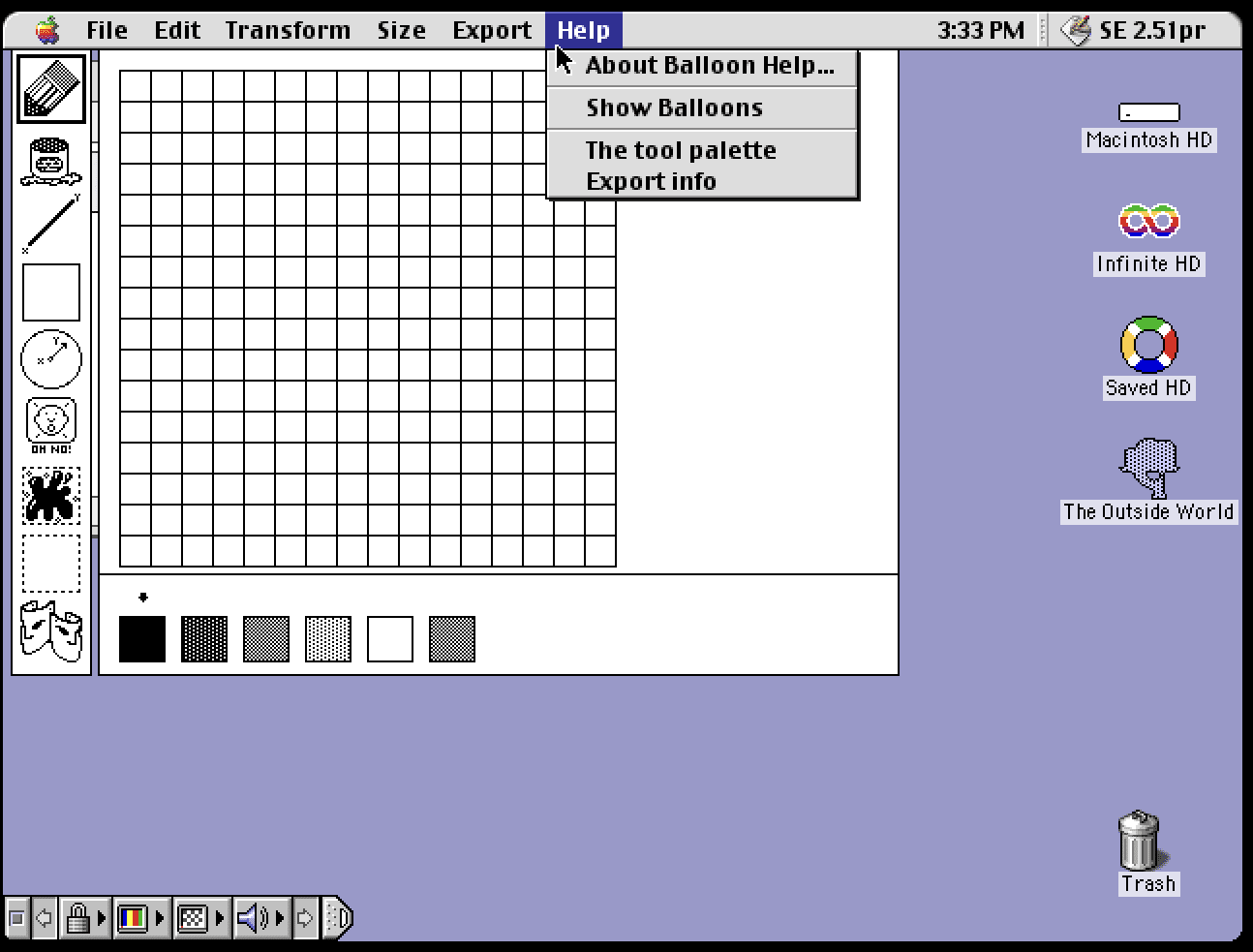Pick the white pattern swatch
The image size is (1253, 952).
pos(390,639)
